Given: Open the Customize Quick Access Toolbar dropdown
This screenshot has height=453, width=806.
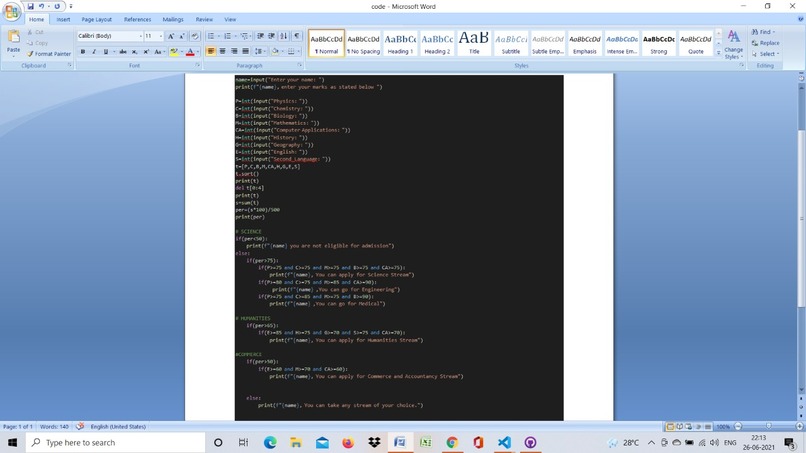Looking at the screenshot, I should point(71,6).
